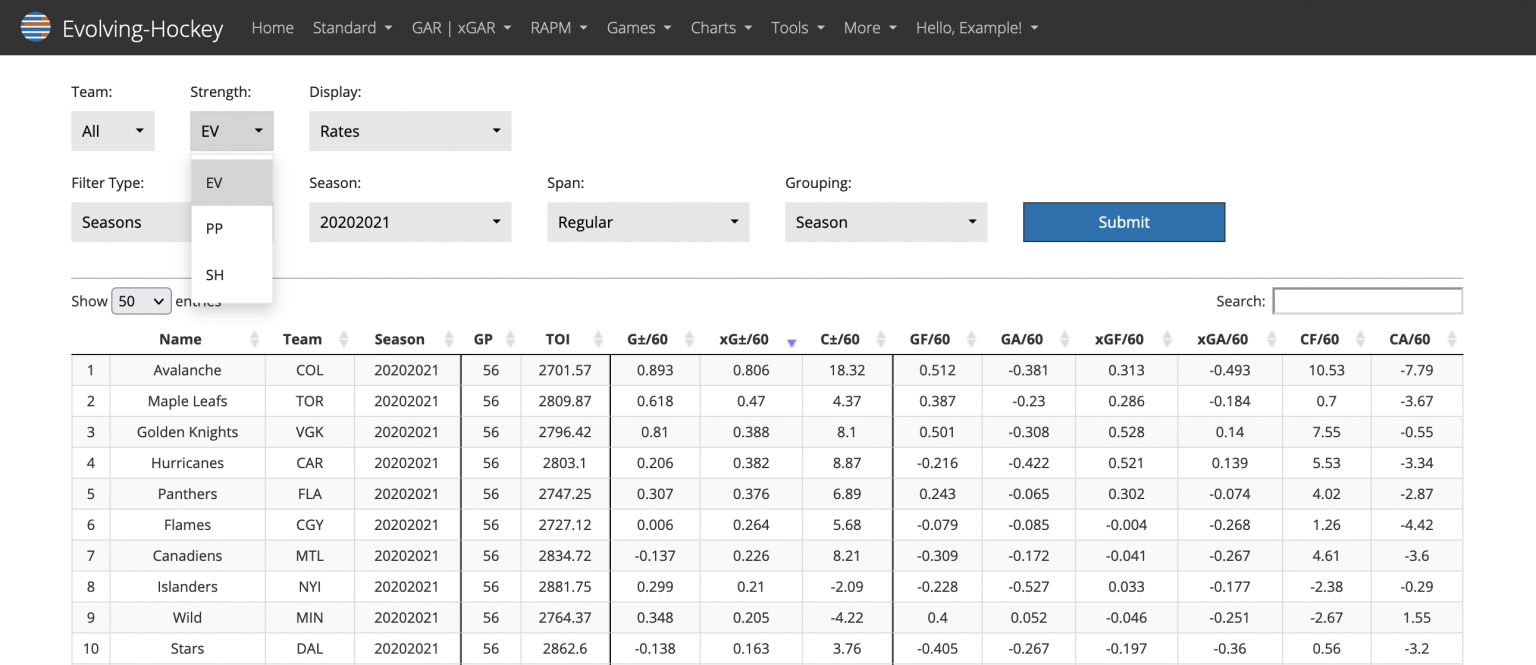This screenshot has height=665, width=1536.
Task: Click the xG±/60 column sort arrow
Action: 791,341
